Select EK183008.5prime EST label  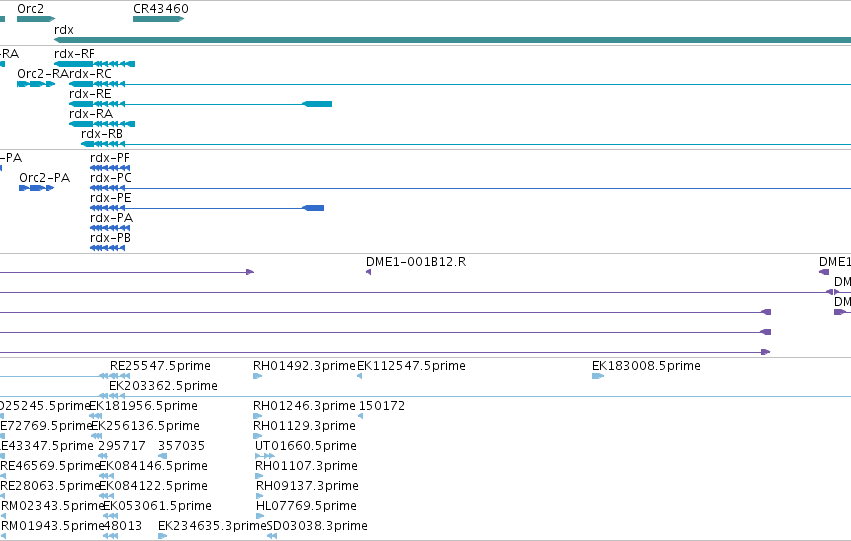[x=646, y=366]
